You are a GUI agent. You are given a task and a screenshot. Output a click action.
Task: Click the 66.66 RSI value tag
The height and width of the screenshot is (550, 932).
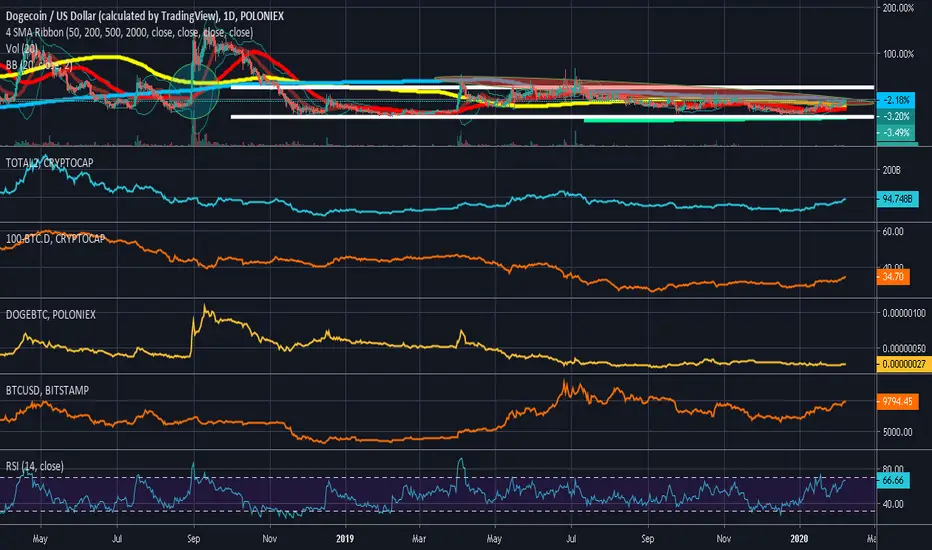[893, 480]
